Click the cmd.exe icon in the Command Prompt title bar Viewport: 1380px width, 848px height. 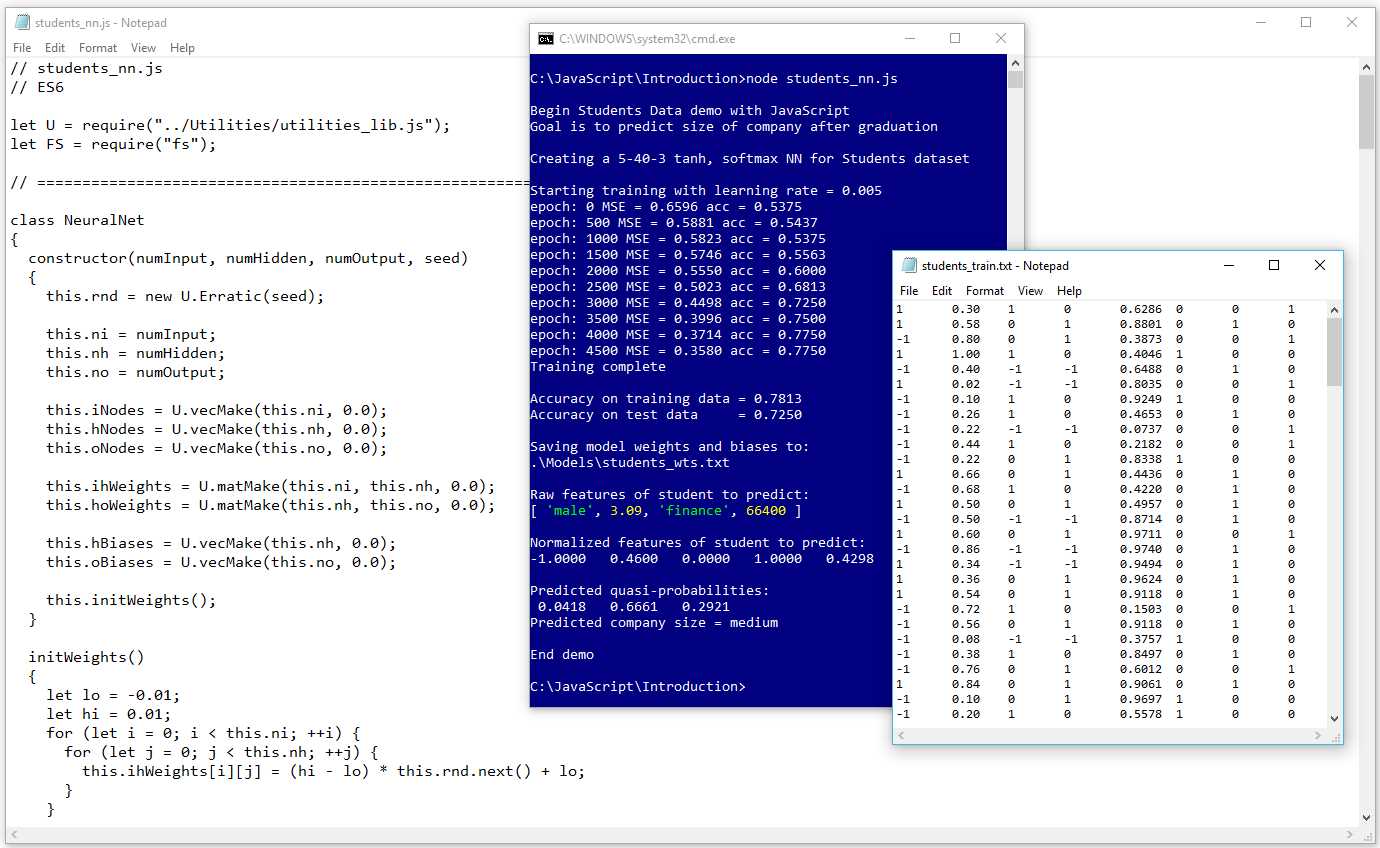(545, 38)
